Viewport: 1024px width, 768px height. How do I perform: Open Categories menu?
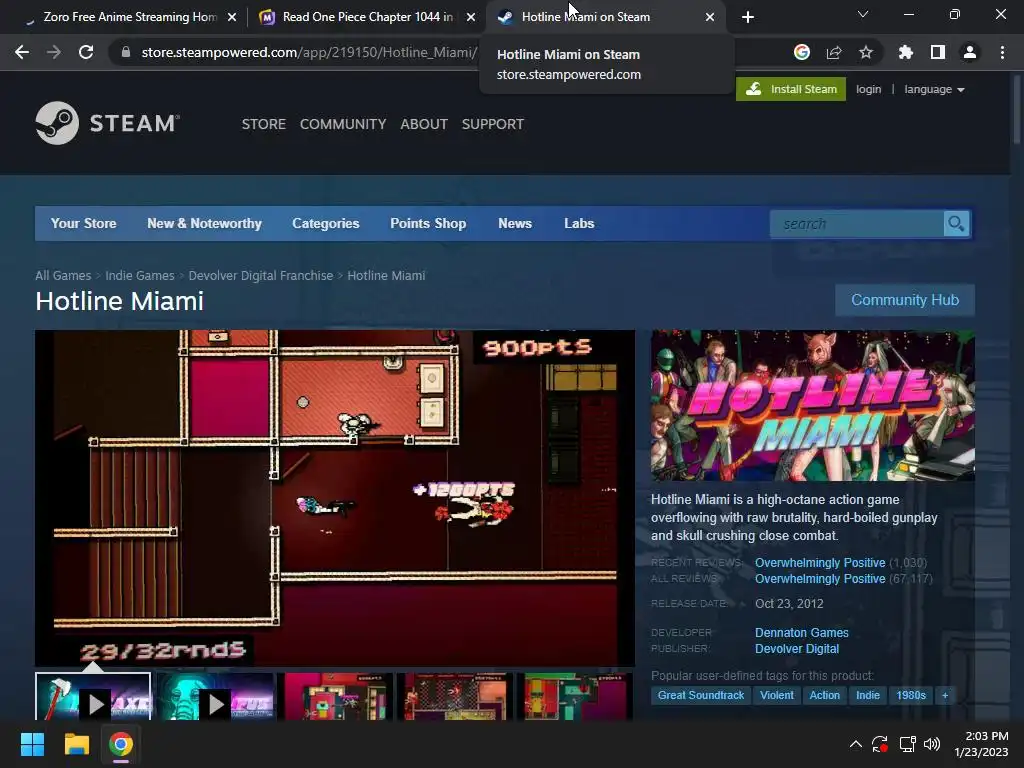(x=326, y=223)
